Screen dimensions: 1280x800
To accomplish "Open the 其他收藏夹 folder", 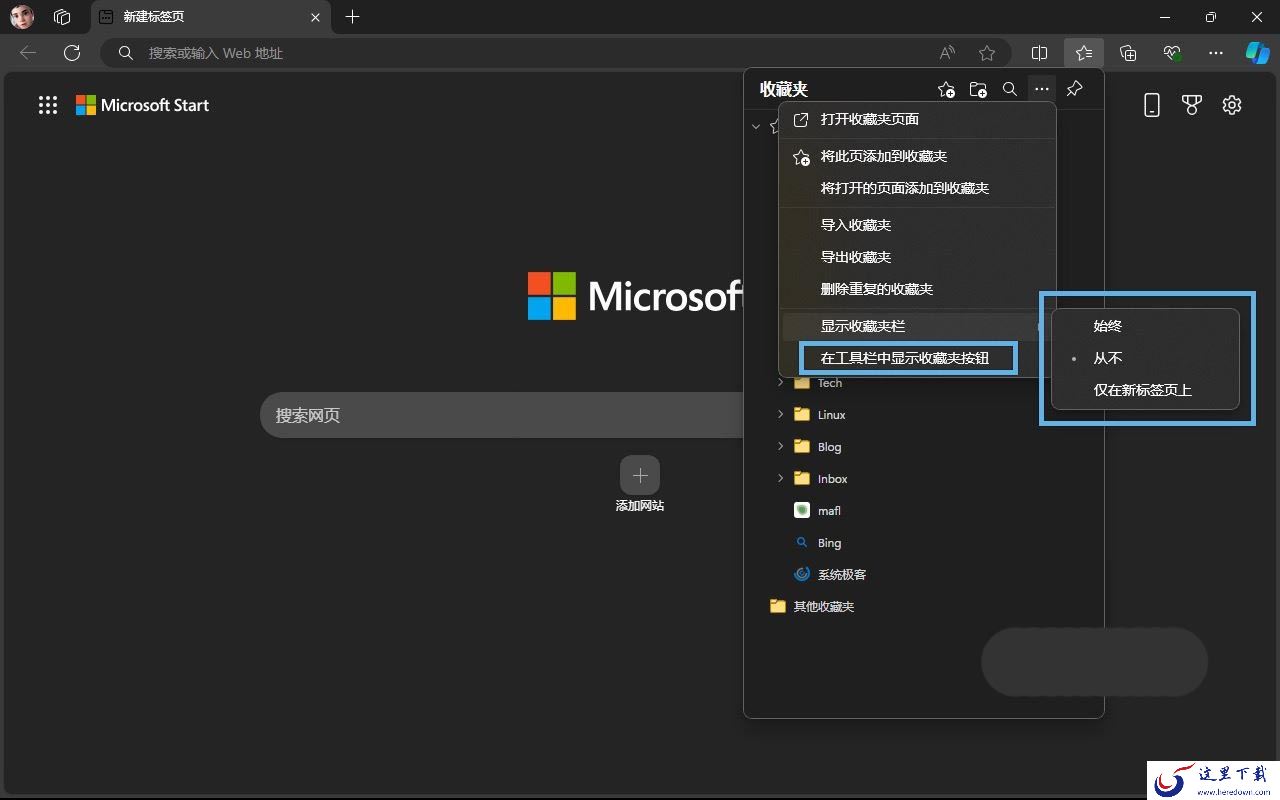I will pos(812,607).
